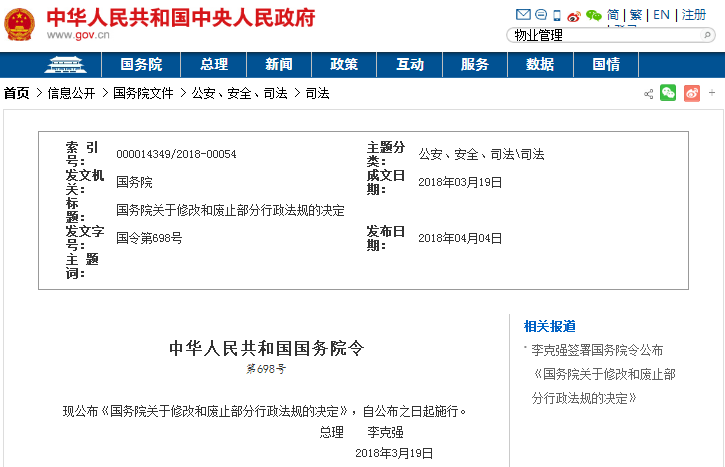Click the WeChat icon in top header
The height and width of the screenshot is (467, 725).
593,15
